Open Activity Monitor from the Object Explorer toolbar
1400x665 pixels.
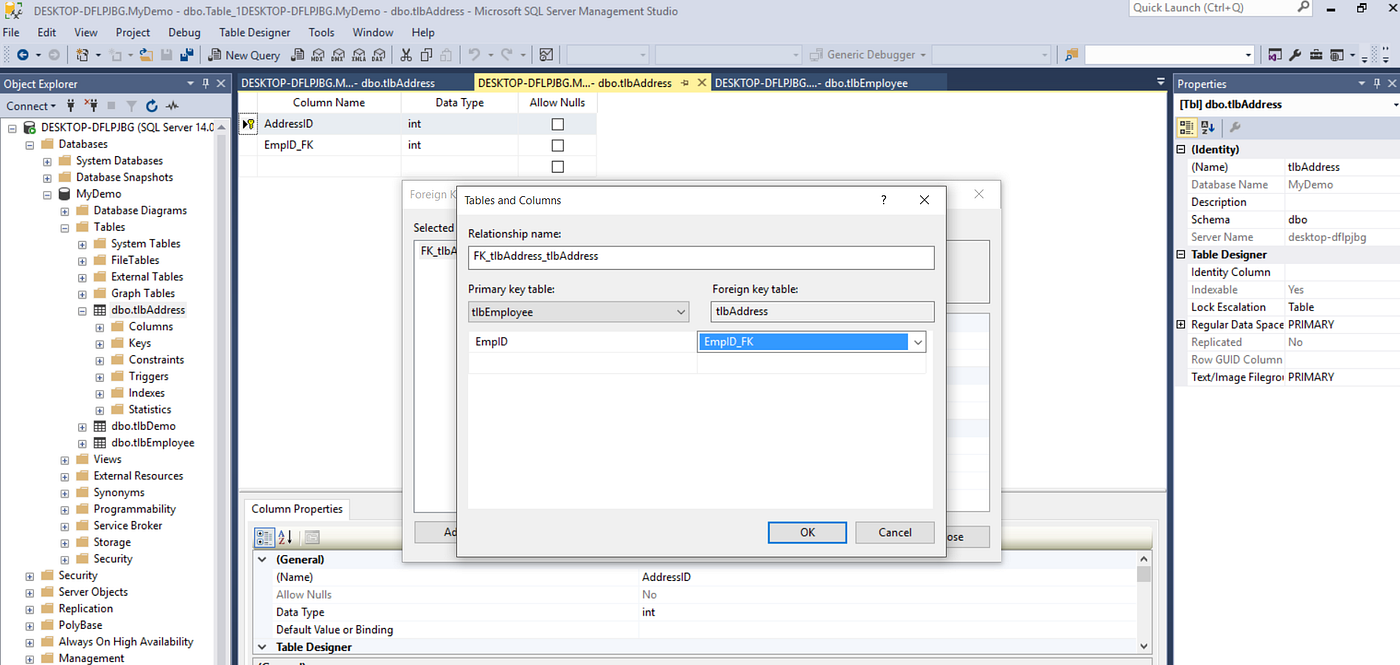172,105
